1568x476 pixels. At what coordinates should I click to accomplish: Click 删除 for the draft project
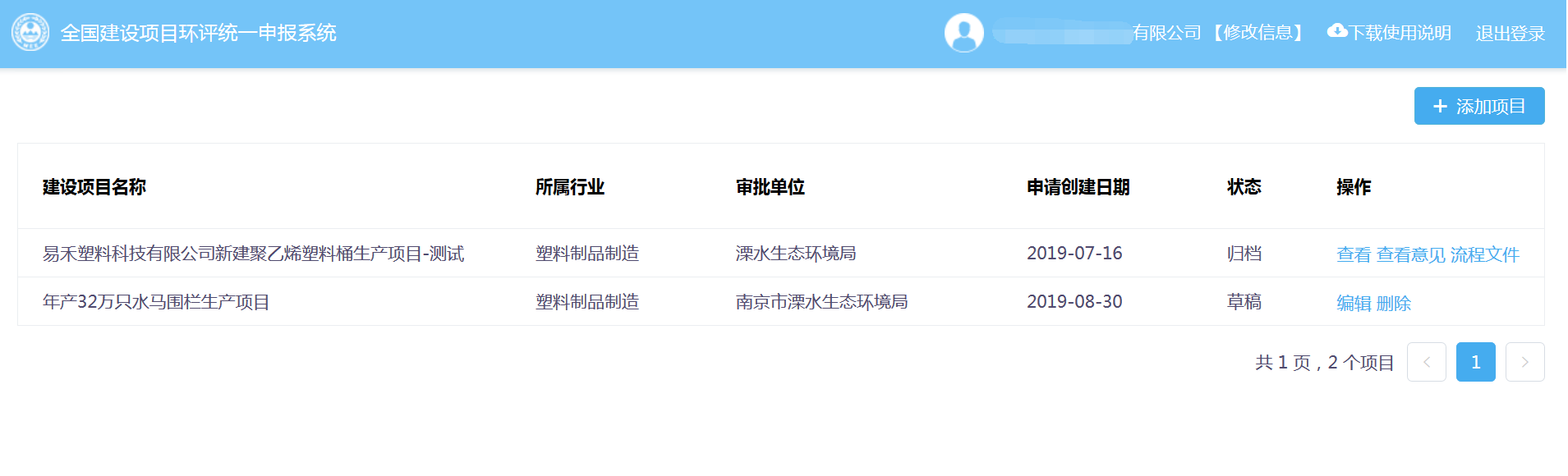1393,303
